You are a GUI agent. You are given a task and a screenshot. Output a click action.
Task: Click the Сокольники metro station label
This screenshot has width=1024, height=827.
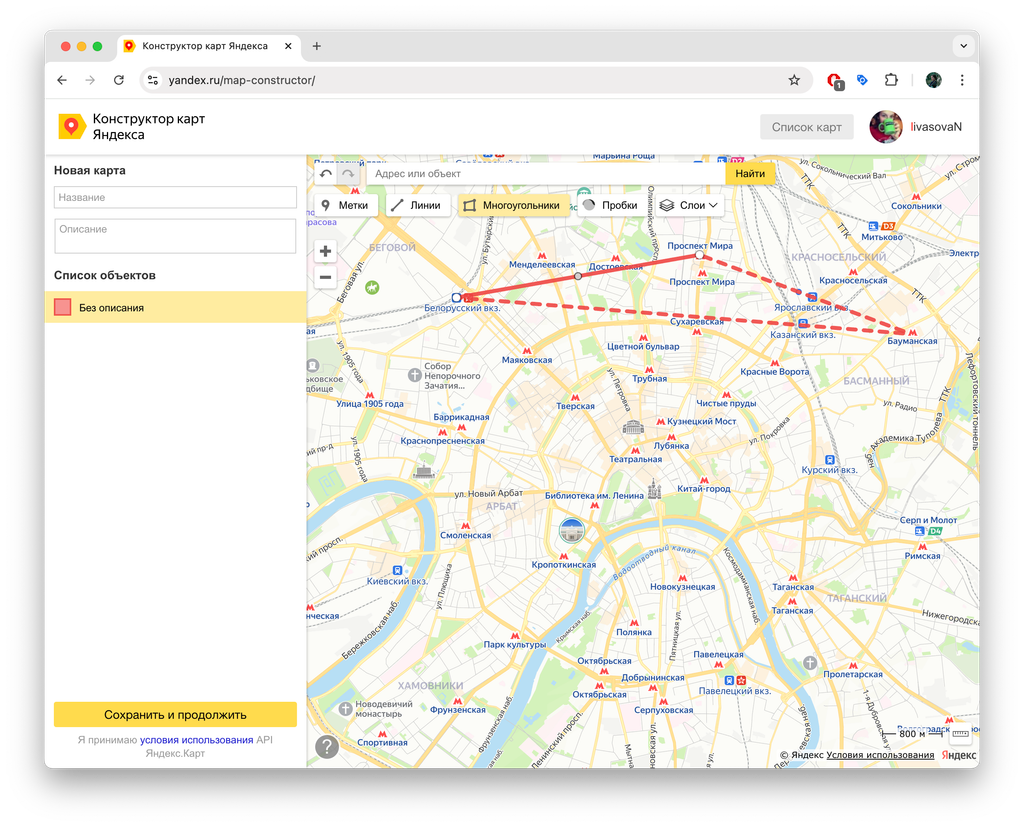point(916,206)
